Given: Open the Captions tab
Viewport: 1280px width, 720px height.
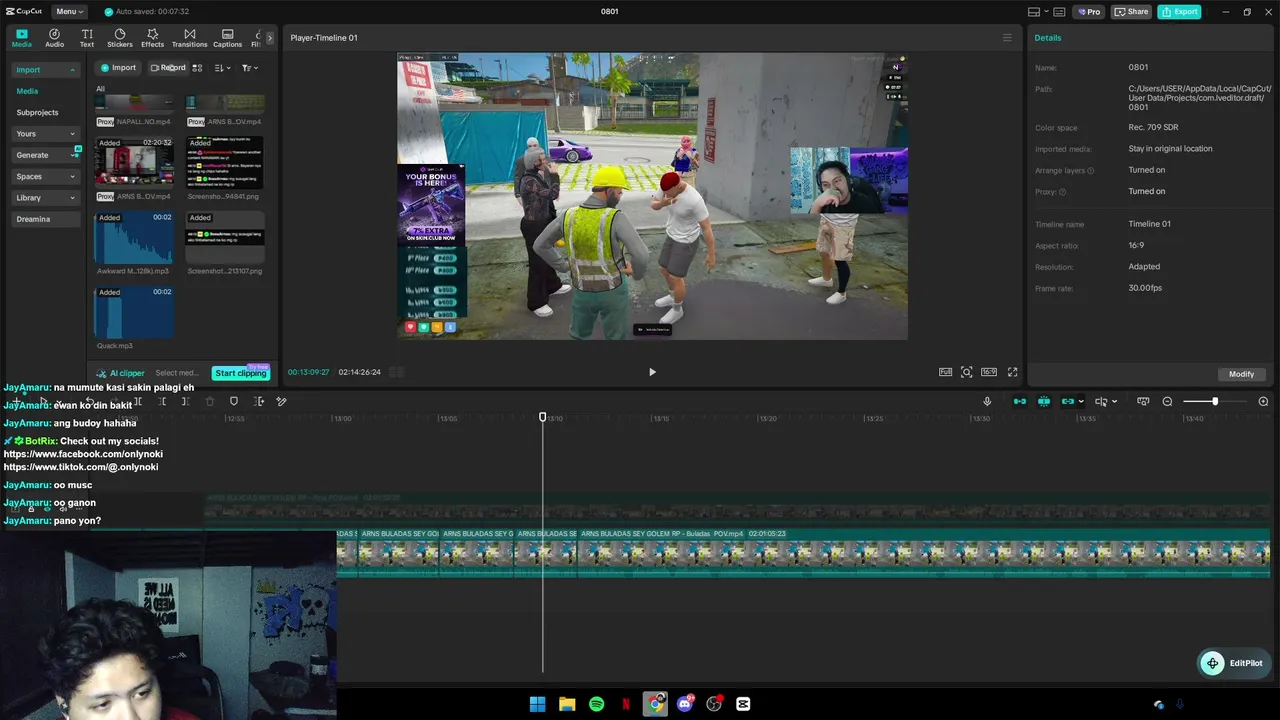Looking at the screenshot, I should 227,38.
